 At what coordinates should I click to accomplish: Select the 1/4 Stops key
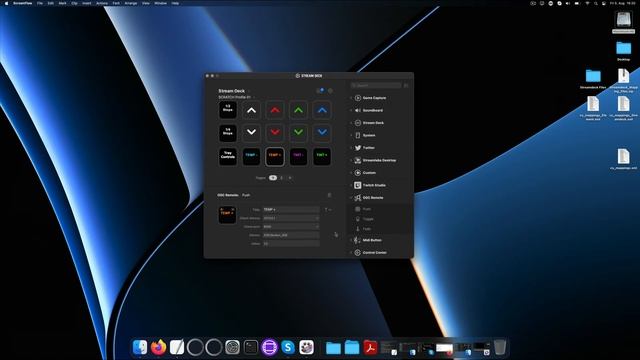(228, 133)
